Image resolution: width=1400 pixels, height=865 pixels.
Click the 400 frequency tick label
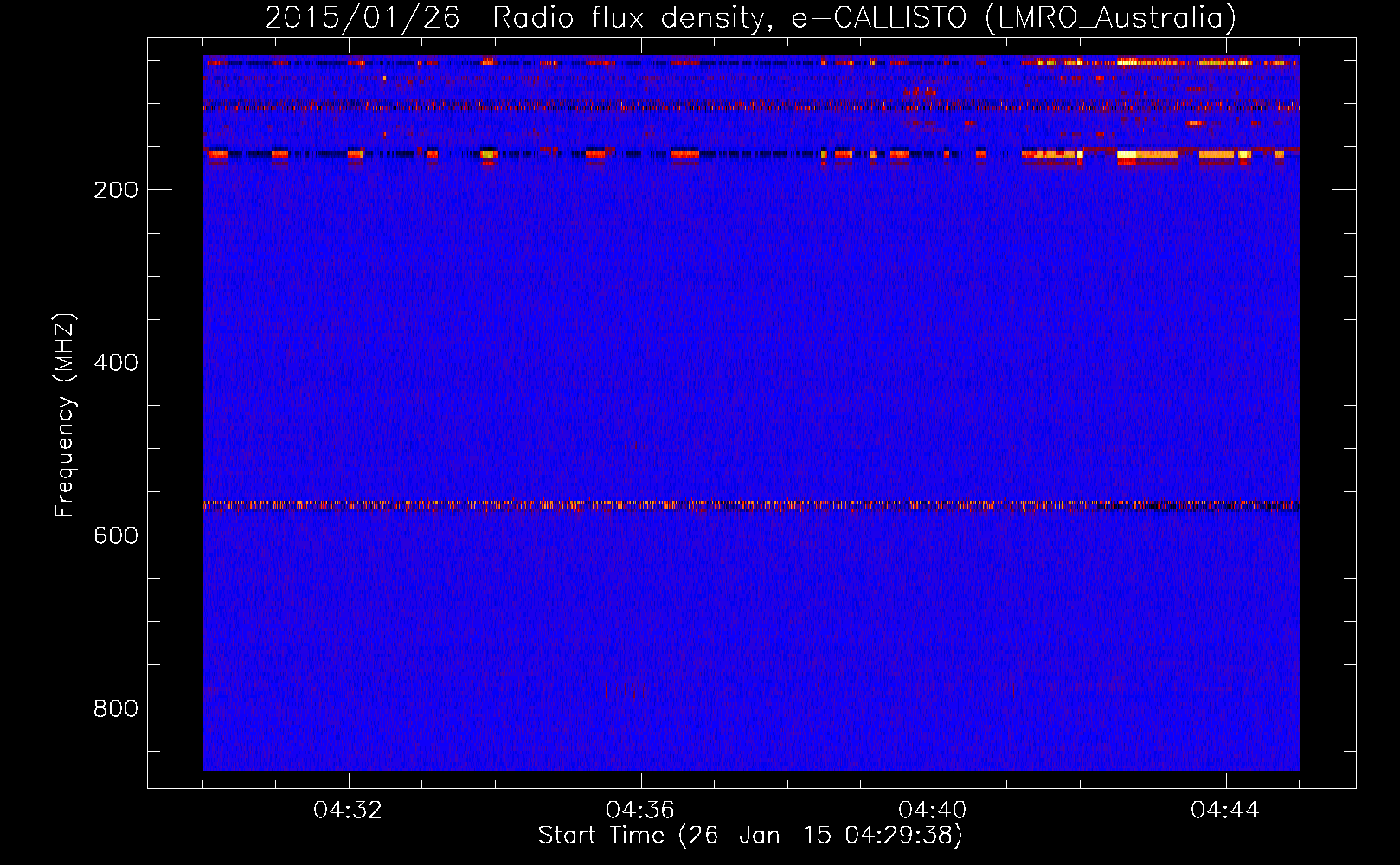point(116,363)
